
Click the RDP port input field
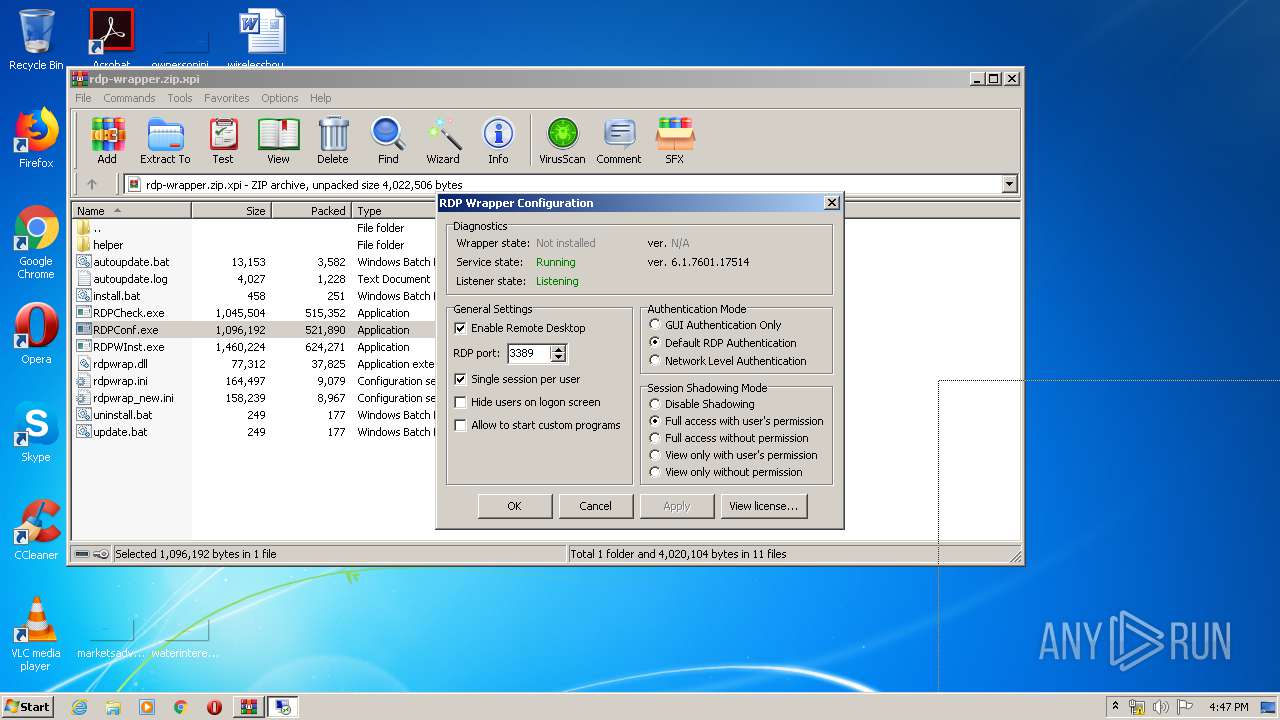pyautogui.click(x=528, y=353)
